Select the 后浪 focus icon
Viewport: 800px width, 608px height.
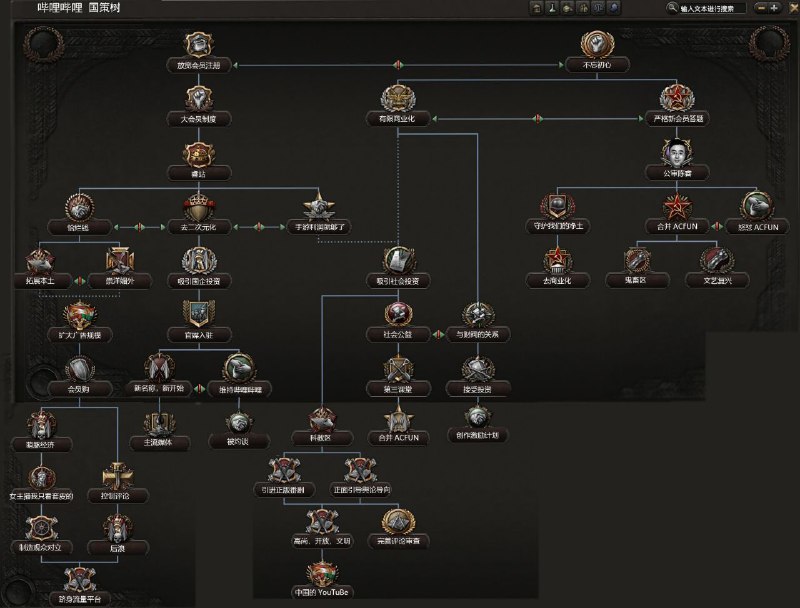tap(116, 527)
